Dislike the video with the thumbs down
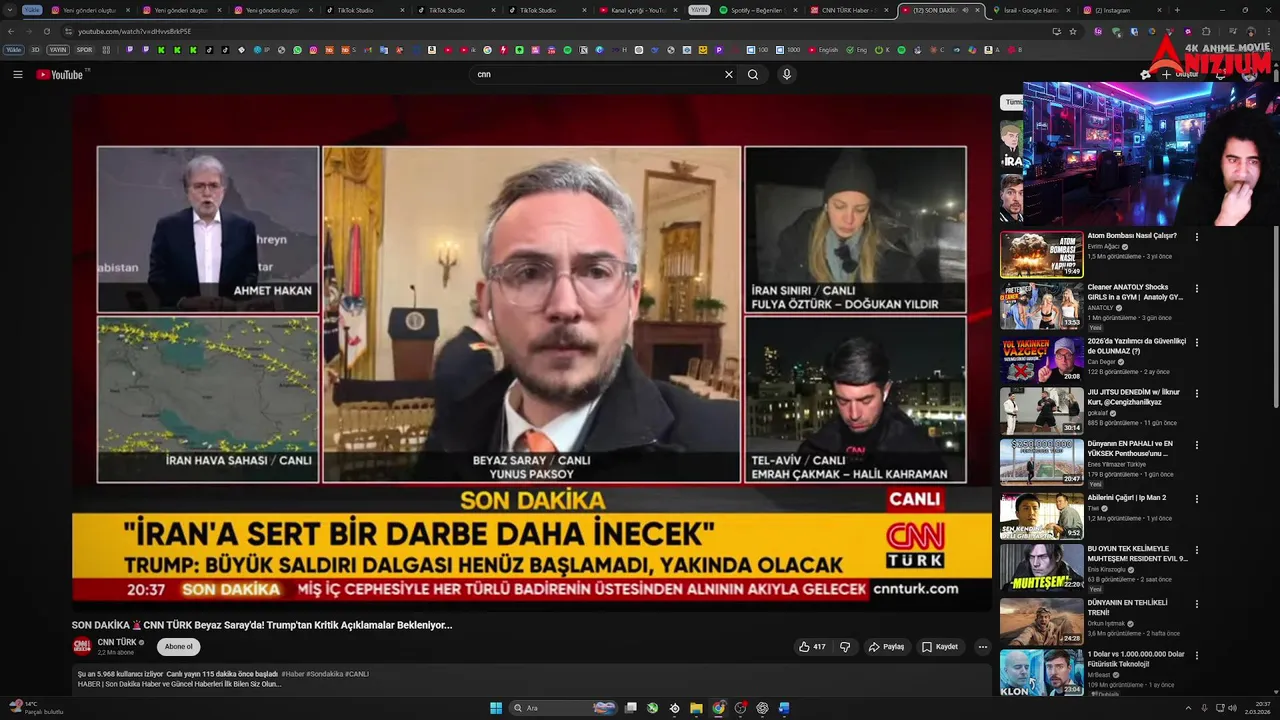The width and height of the screenshot is (1280, 720). tap(845, 647)
